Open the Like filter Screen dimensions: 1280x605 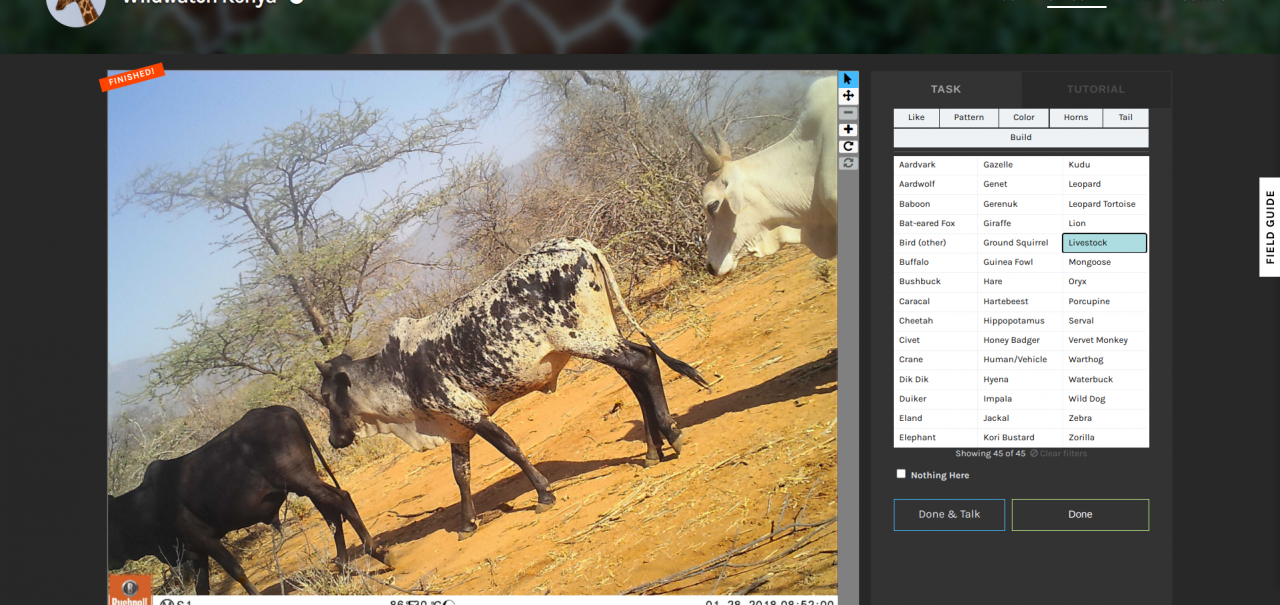pos(916,117)
